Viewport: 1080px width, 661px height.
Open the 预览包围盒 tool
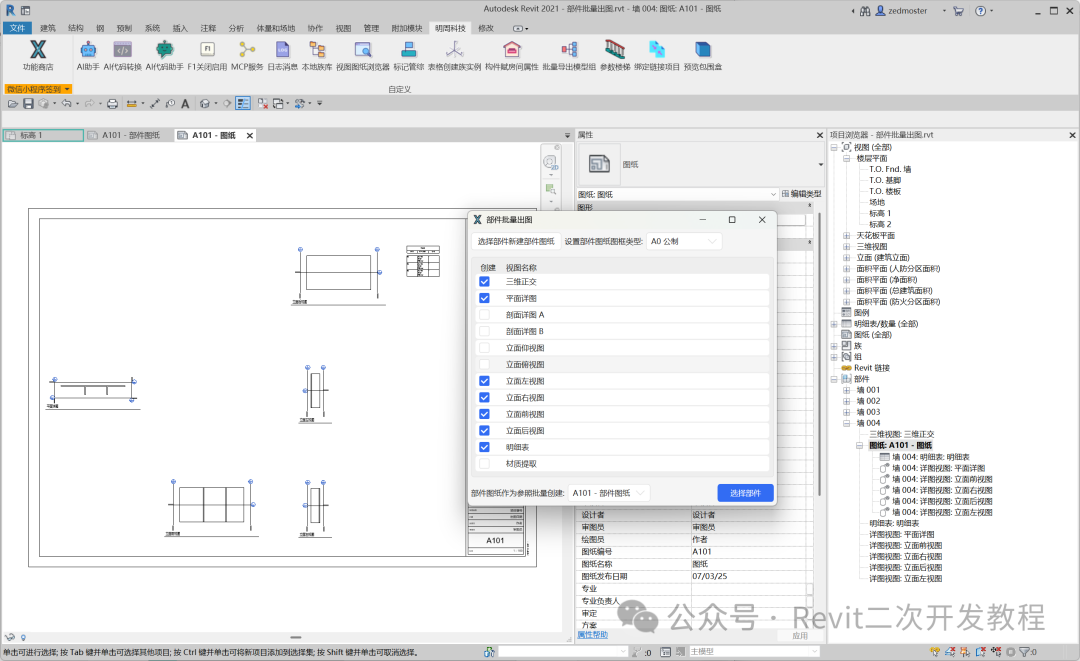[703, 54]
